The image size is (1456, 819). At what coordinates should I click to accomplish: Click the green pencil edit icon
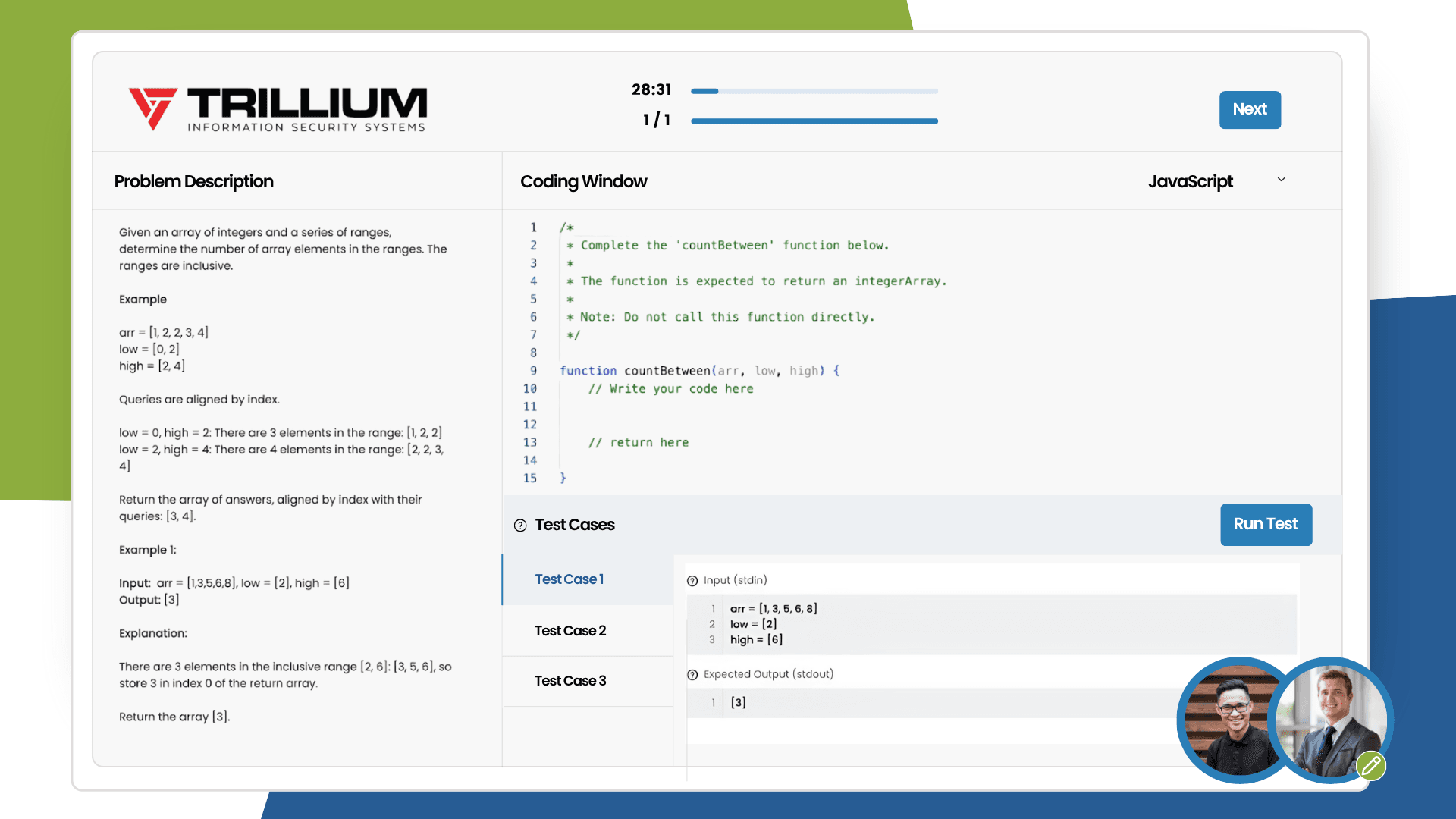[x=1372, y=767]
